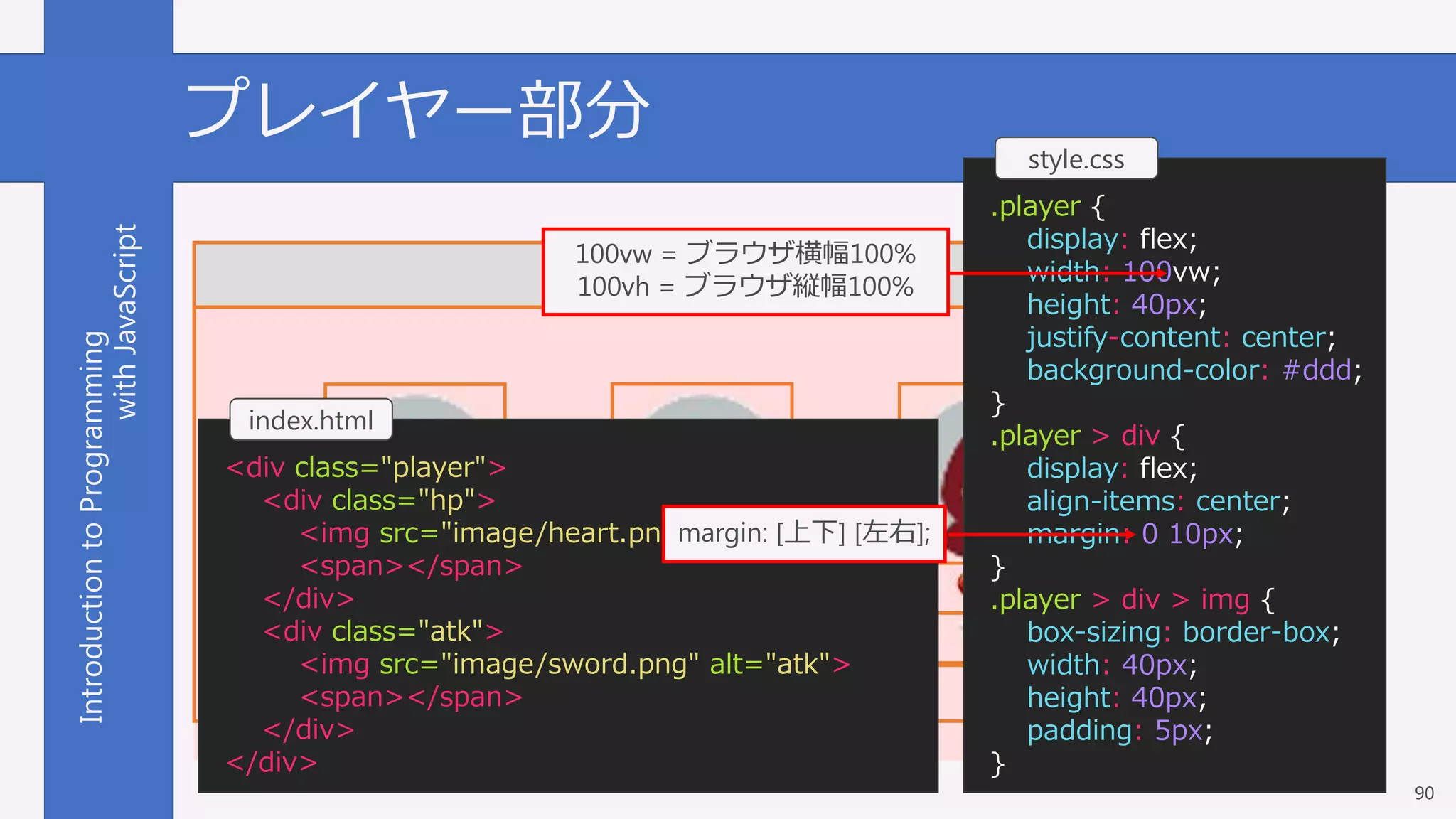Click the '.player {' selector line

(x=1047, y=206)
